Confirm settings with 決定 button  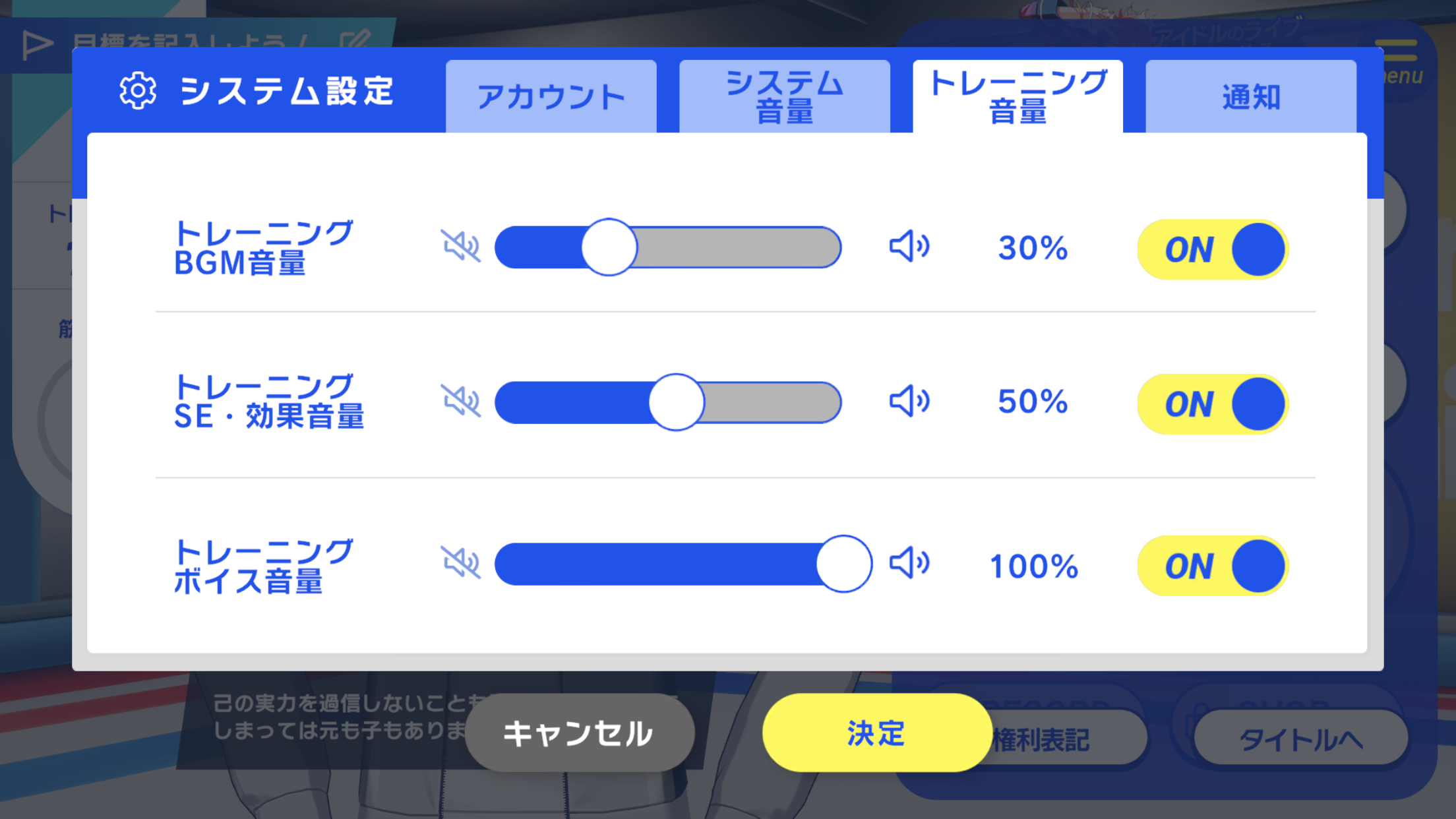[877, 733]
